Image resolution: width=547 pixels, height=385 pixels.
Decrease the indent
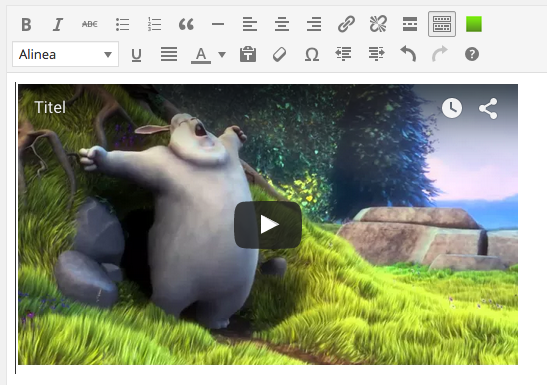(344, 54)
